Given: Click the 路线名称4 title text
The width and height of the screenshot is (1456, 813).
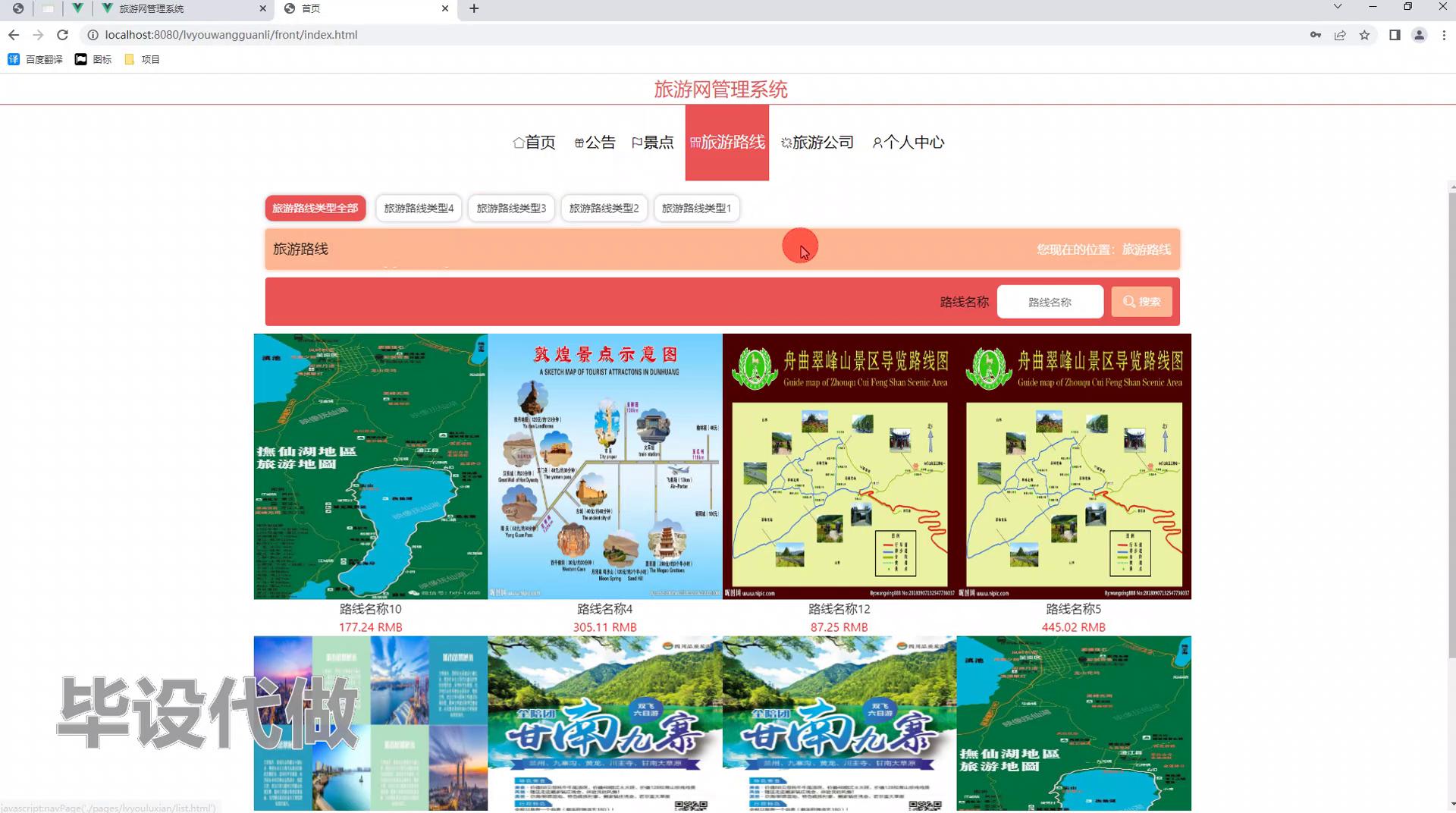Looking at the screenshot, I should click(605, 609).
